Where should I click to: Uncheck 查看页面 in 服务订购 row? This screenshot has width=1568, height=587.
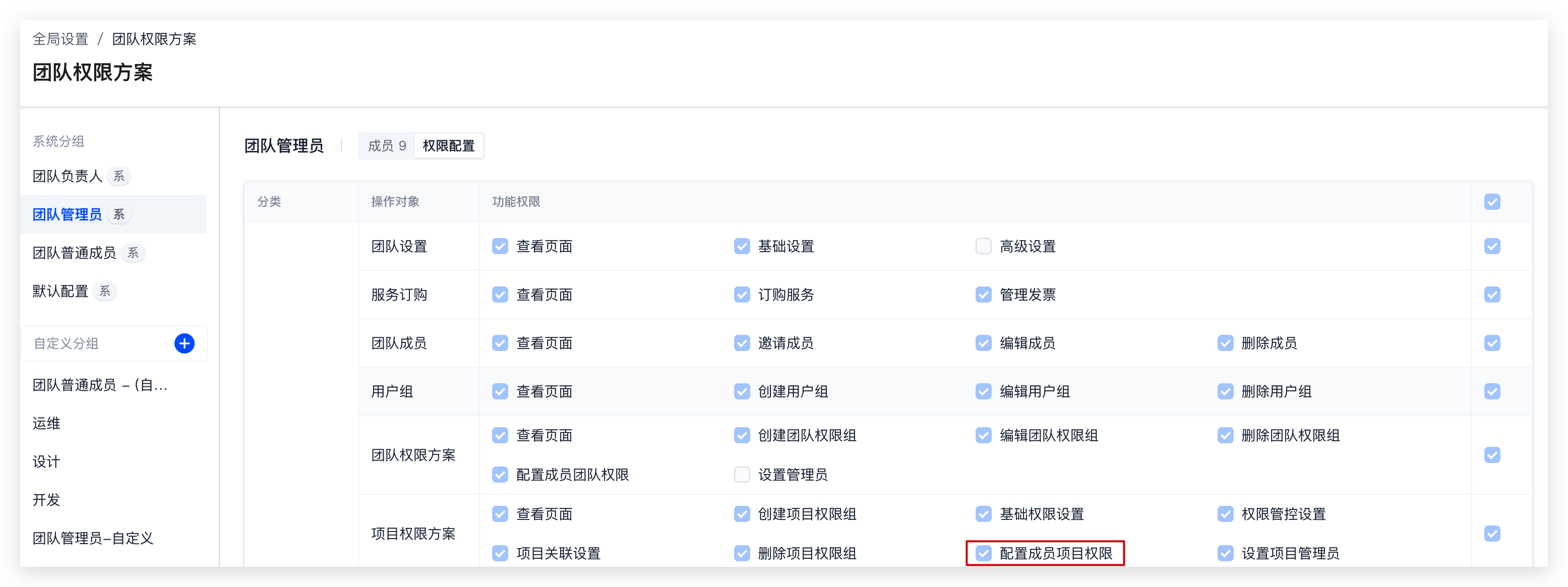(x=500, y=295)
